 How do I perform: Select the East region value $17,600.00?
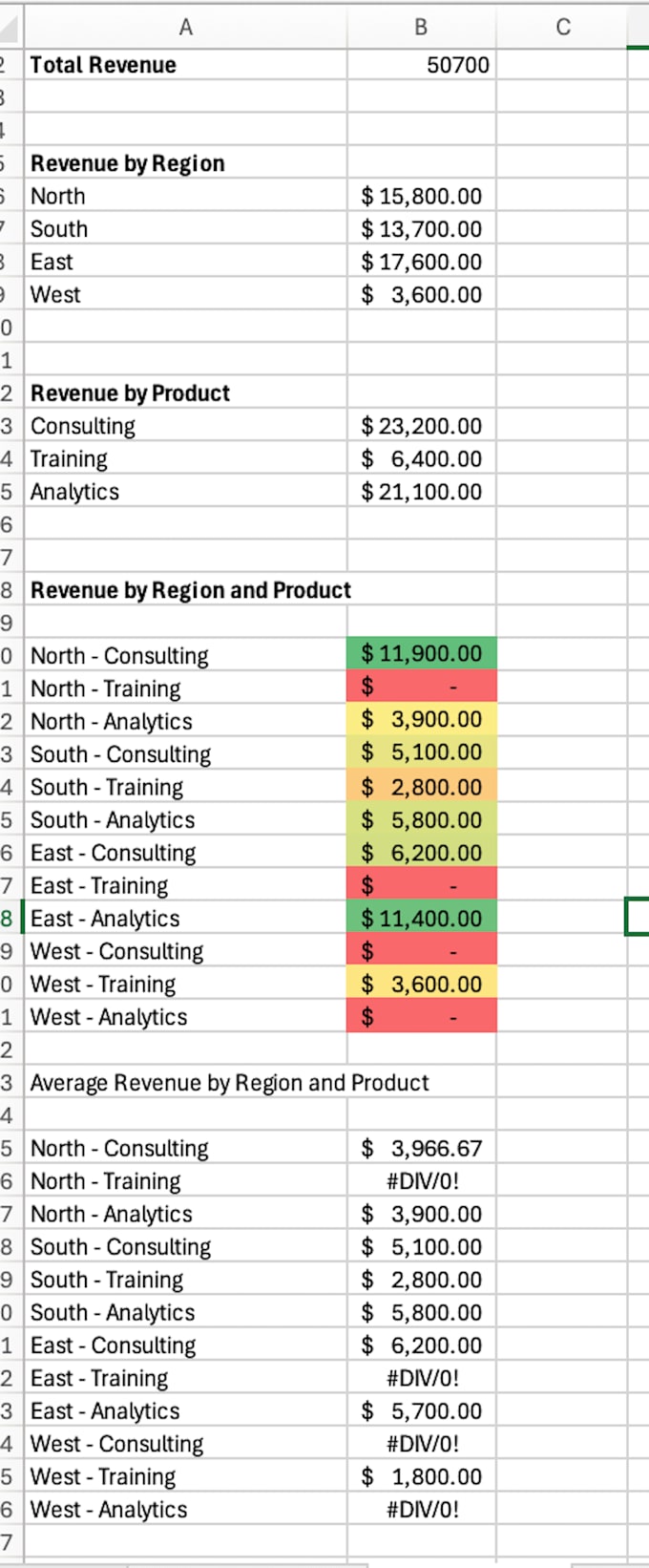pos(421,262)
